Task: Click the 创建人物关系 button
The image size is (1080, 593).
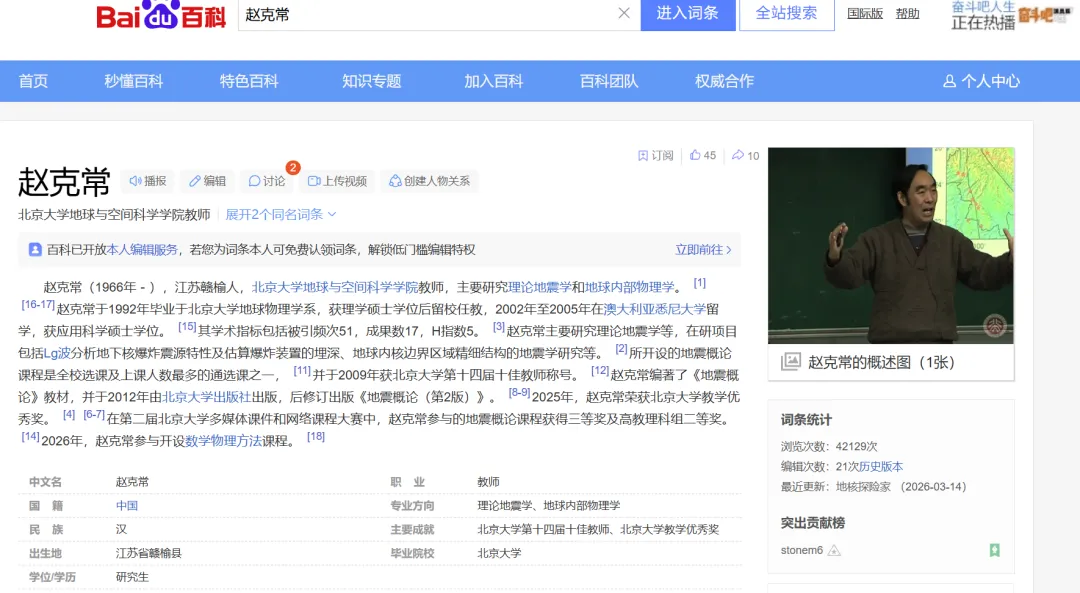Action: click(x=430, y=181)
